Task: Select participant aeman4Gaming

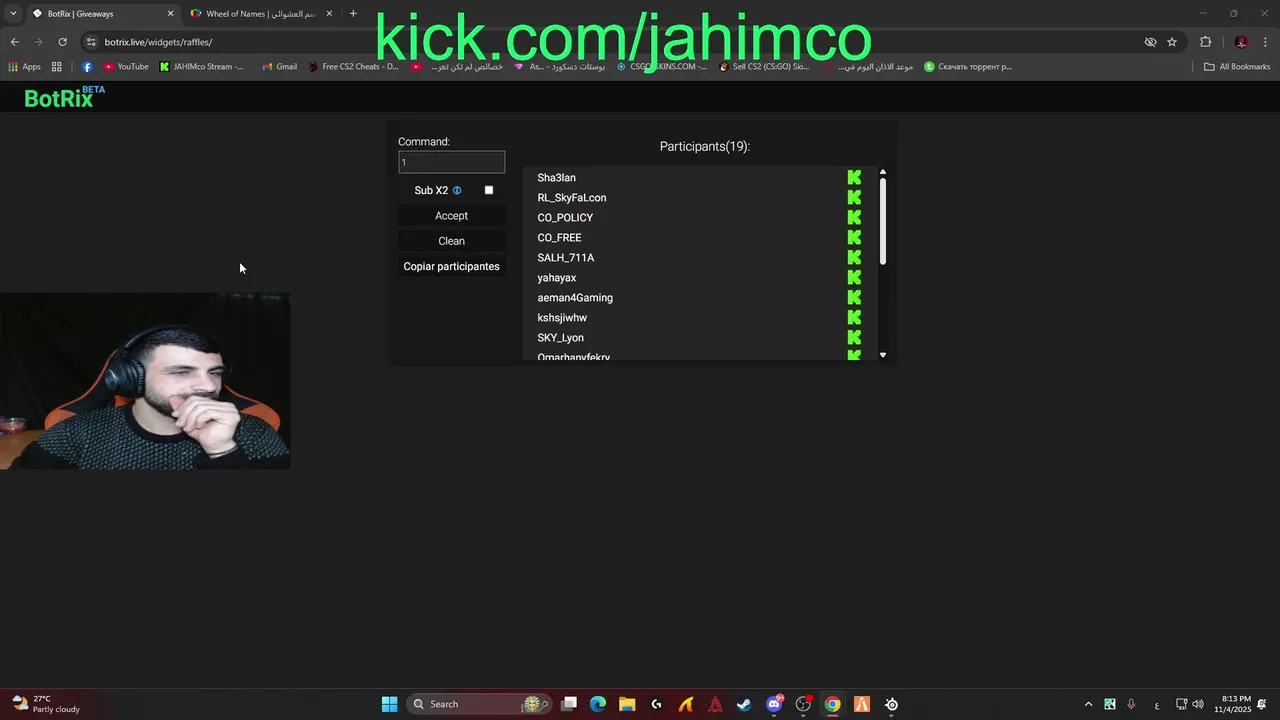Action: [x=575, y=298]
